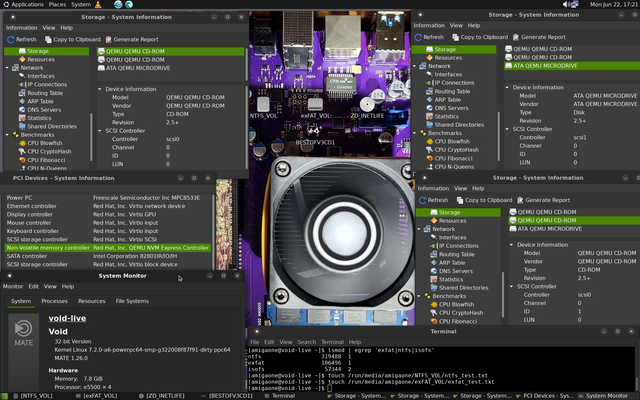640x400 pixels.
Task: Open the Applications menu in top panel
Action: 23,4
